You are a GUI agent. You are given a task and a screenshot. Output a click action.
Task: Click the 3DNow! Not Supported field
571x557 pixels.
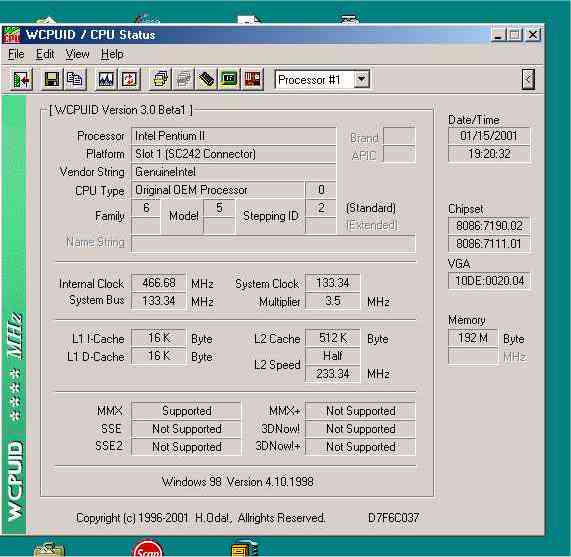pos(360,429)
